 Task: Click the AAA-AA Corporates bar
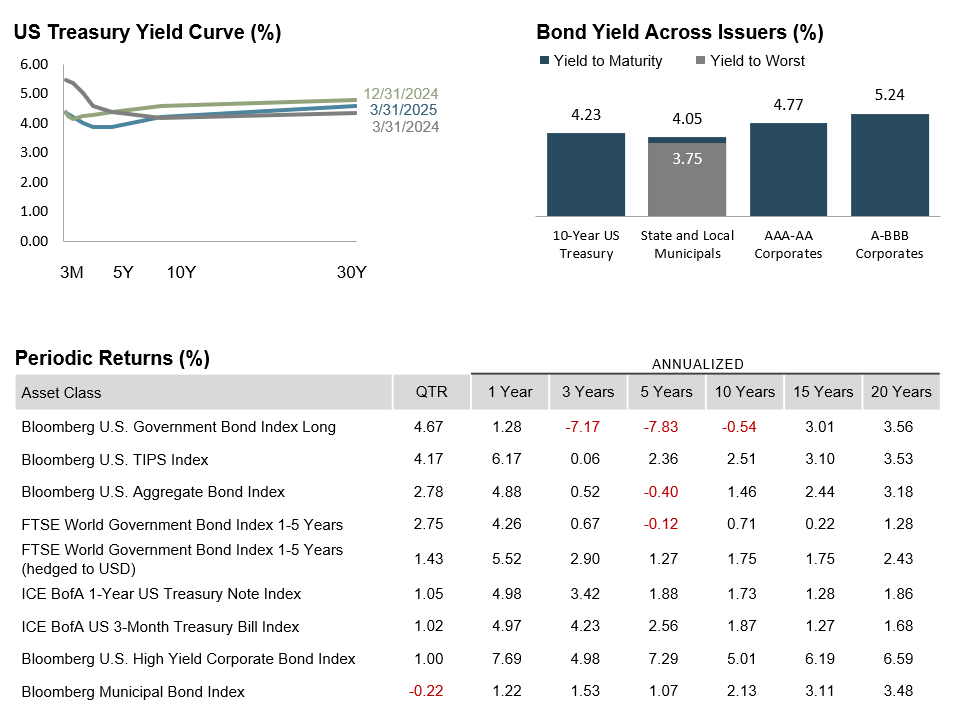788,169
